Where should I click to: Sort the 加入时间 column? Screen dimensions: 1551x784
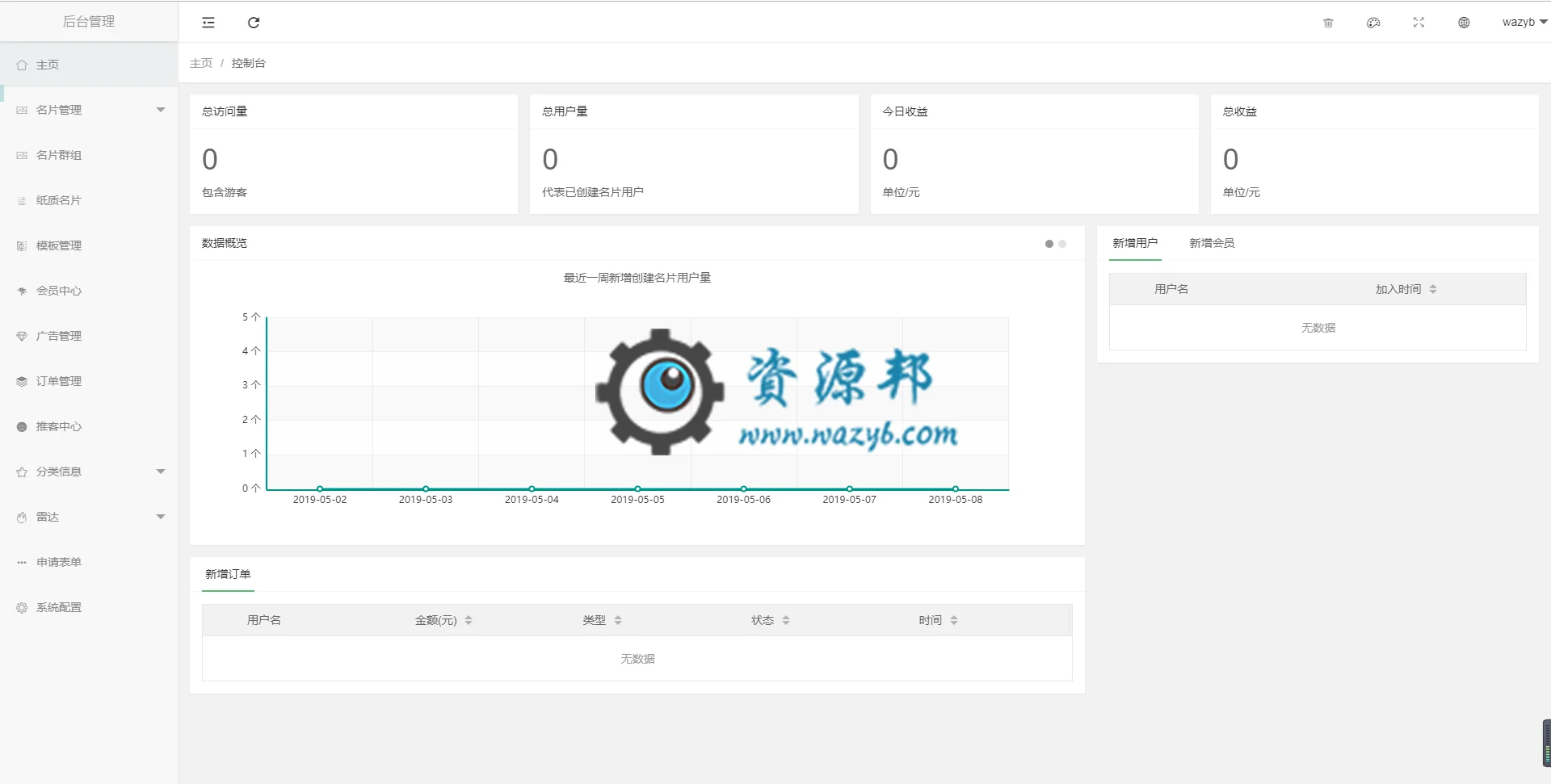tap(1433, 289)
